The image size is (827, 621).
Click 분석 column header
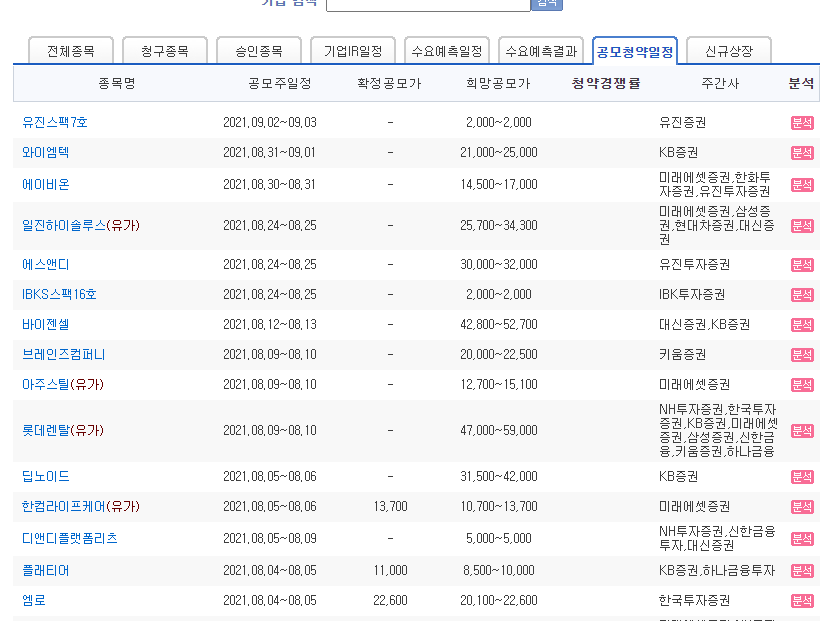801,83
